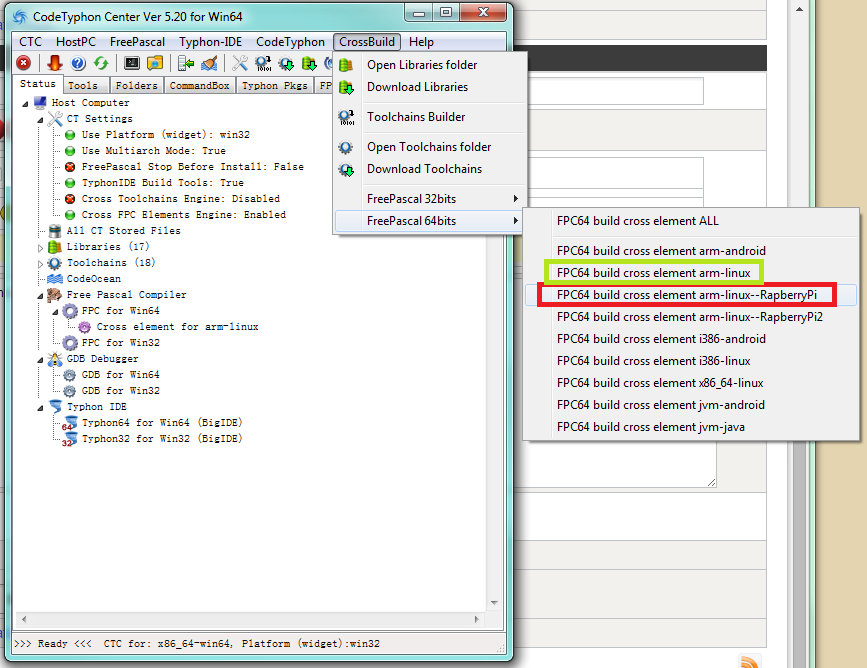Open the Help menu

coord(421,42)
